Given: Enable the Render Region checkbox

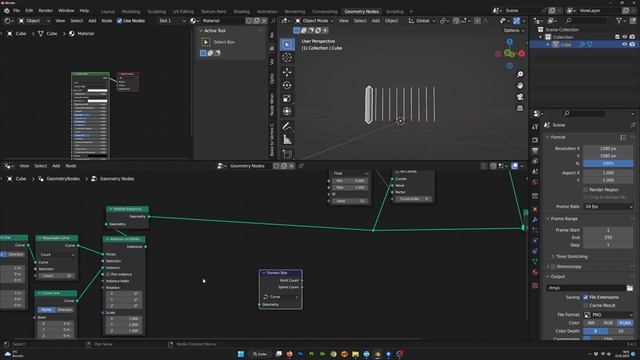Looking at the screenshot, I should 586,190.
